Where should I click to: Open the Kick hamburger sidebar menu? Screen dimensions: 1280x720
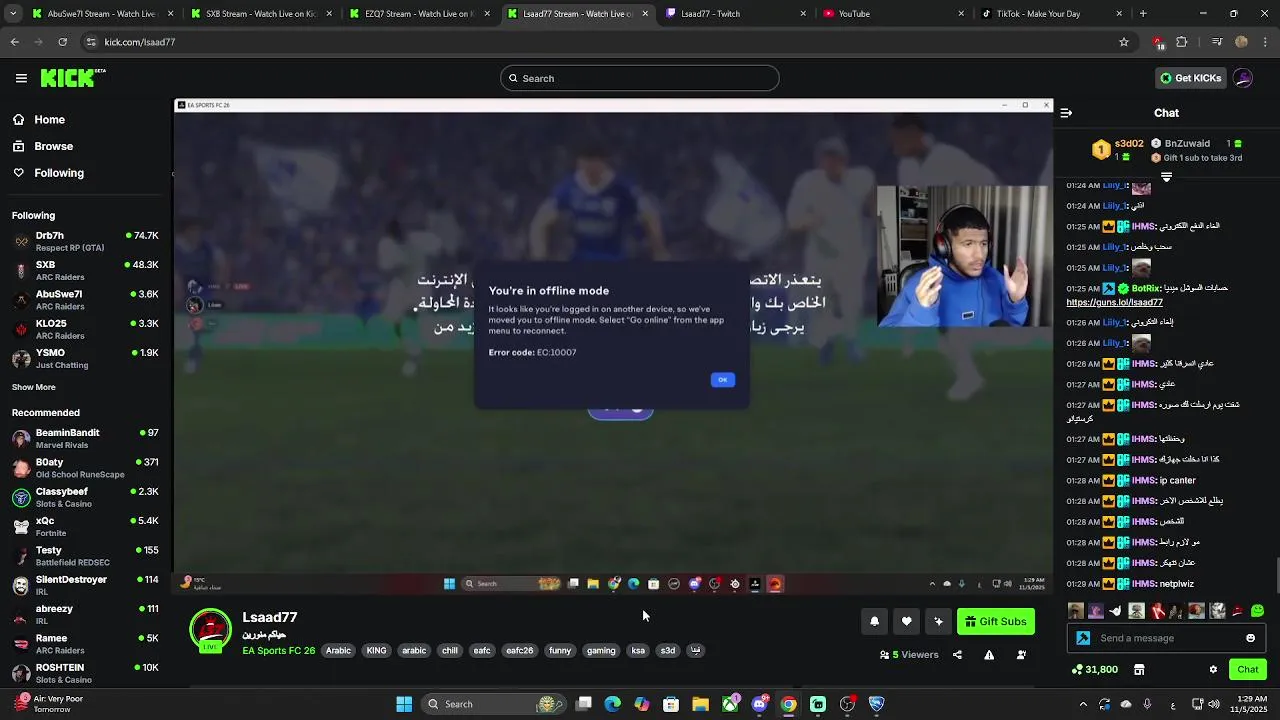pos(21,78)
